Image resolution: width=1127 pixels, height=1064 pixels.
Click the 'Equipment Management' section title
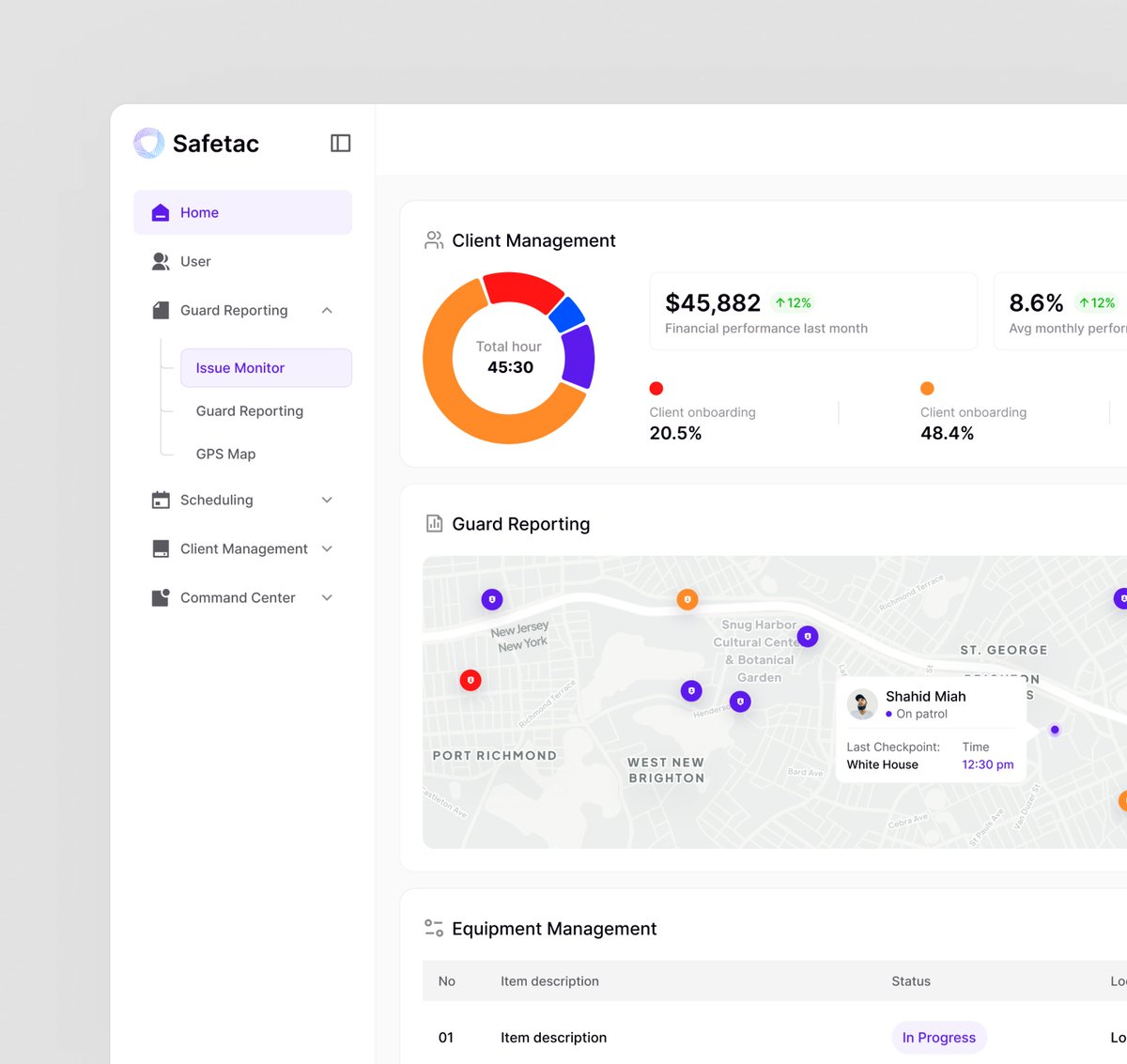(554, 928)
